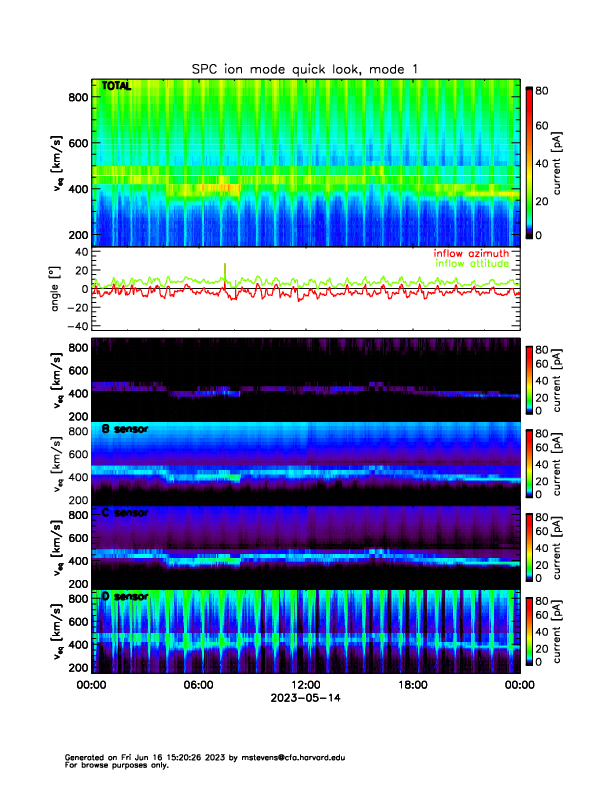Click the plot title "SPC ion mode quick look"
The height and width of the screenshot is (792, 612).
(306, 69)
